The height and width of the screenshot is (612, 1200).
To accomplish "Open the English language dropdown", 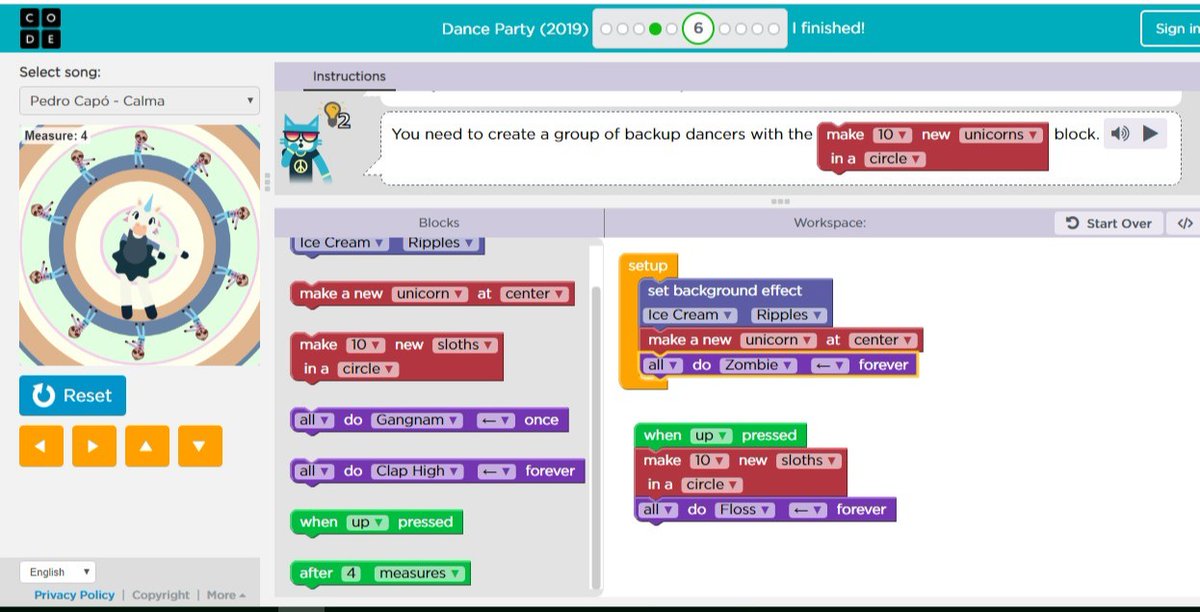I will tap(57, 571).
